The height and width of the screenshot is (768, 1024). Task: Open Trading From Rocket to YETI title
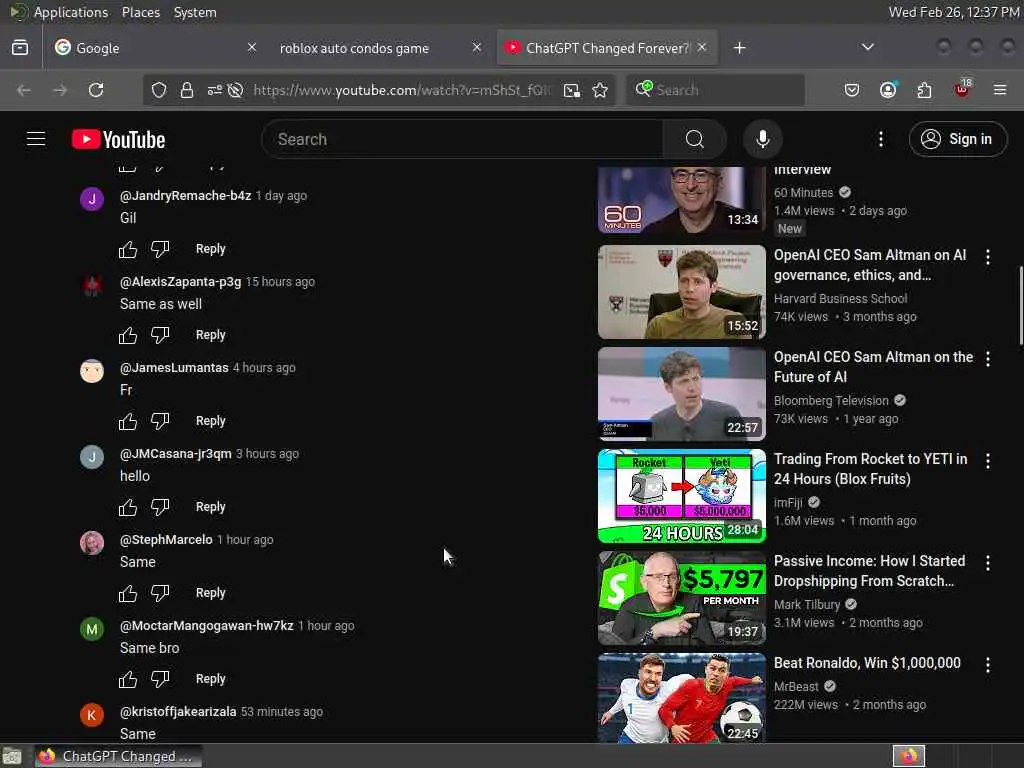point(870,469)
